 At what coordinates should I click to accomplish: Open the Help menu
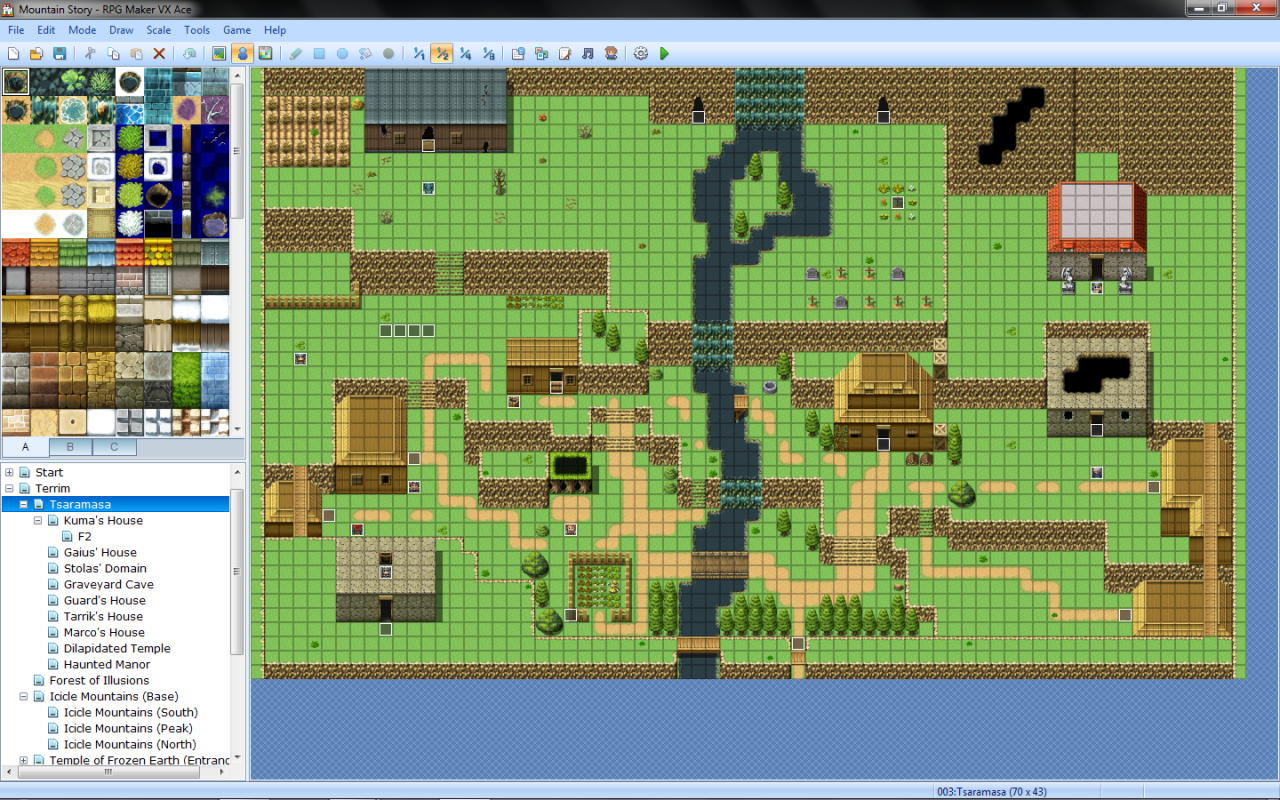coord(275,30)
